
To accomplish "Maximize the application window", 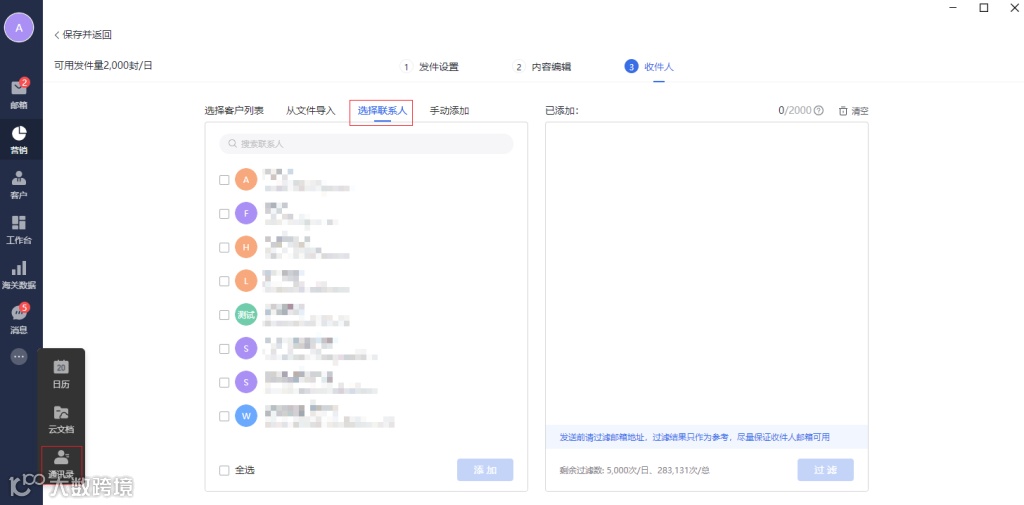I will [984, 8].
